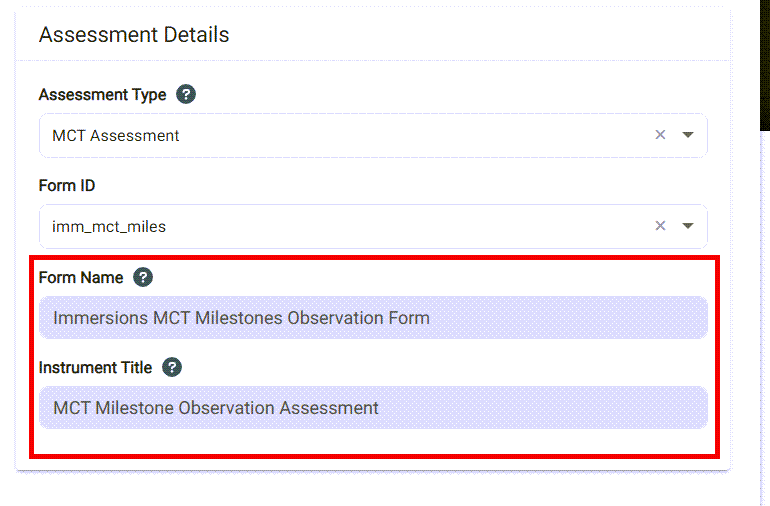The width and height of the screenshot is (770, 506).
Task: Click the MCT Assessment selected value
Action: (116, 136)
